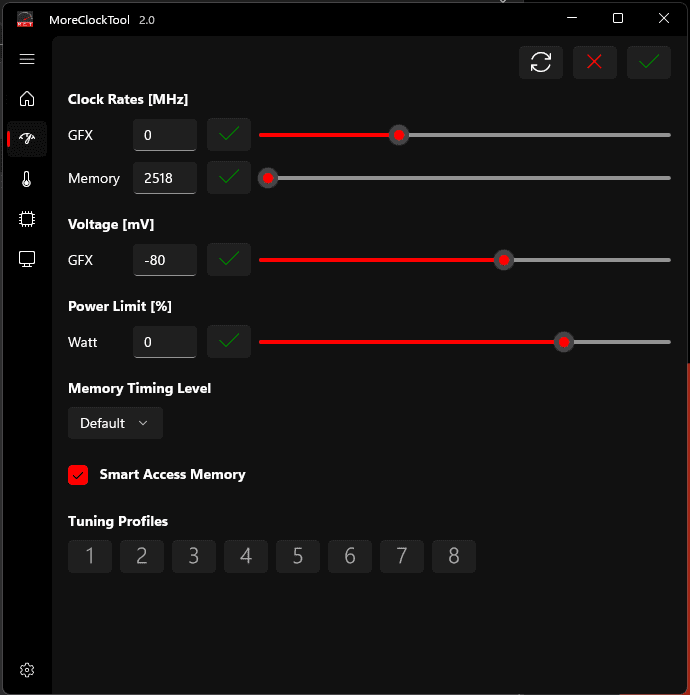Focus the GFX voltage field showing -80
690x695 pixels.
tap(165, 260)
